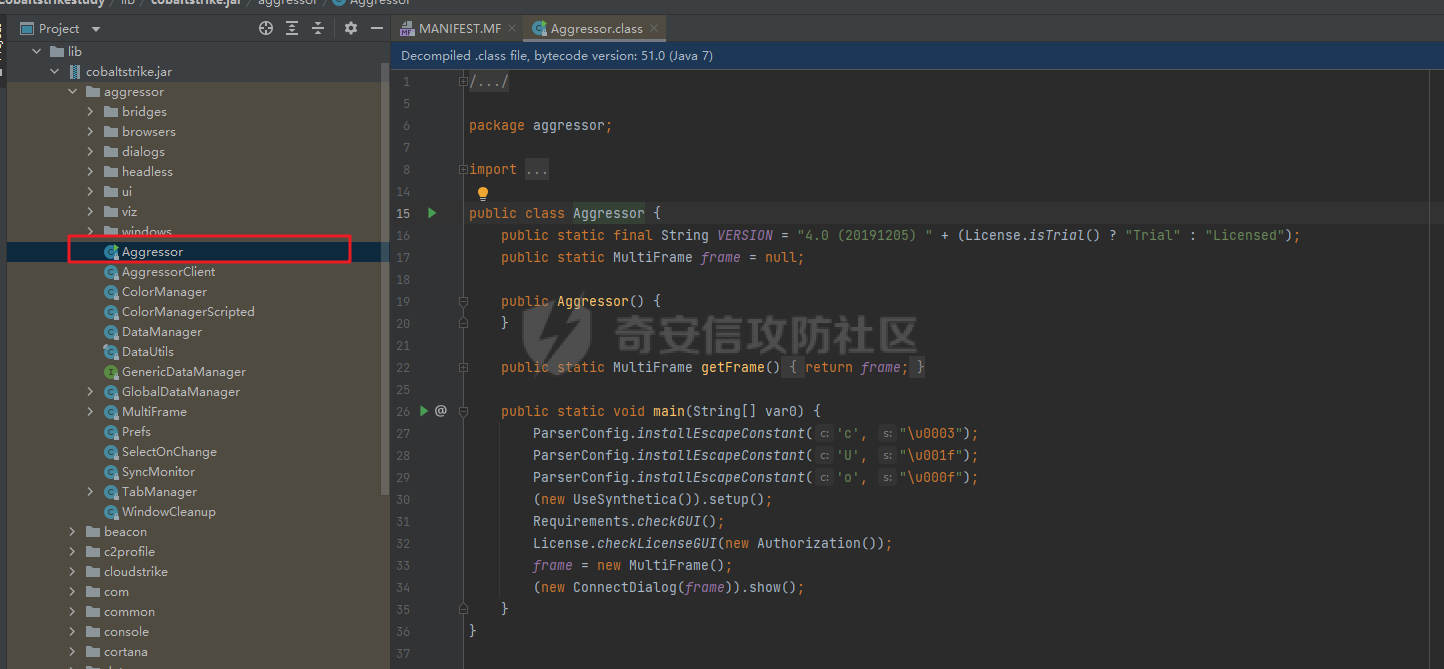Screen dimensions: 1444x669
Task: Select the dialogs folder in tree
Action: (143, 152)
